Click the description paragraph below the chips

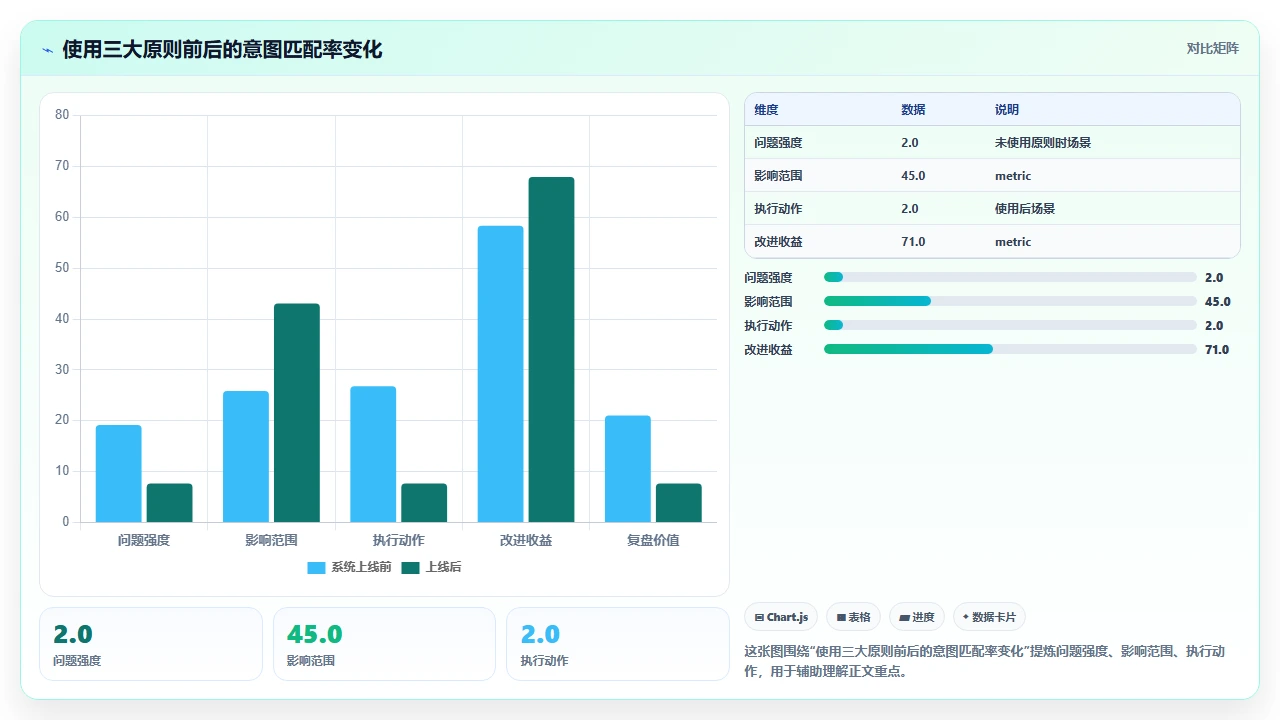(x=985, y=661)
